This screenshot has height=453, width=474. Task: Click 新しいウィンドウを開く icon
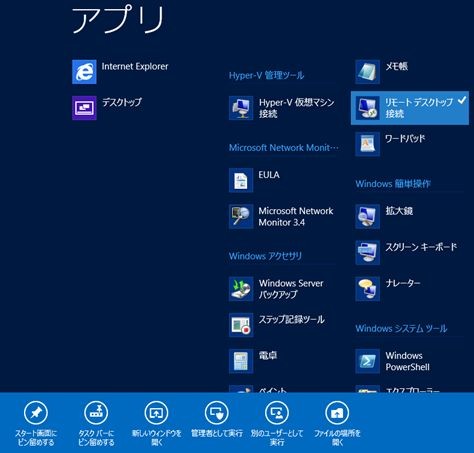156,413
